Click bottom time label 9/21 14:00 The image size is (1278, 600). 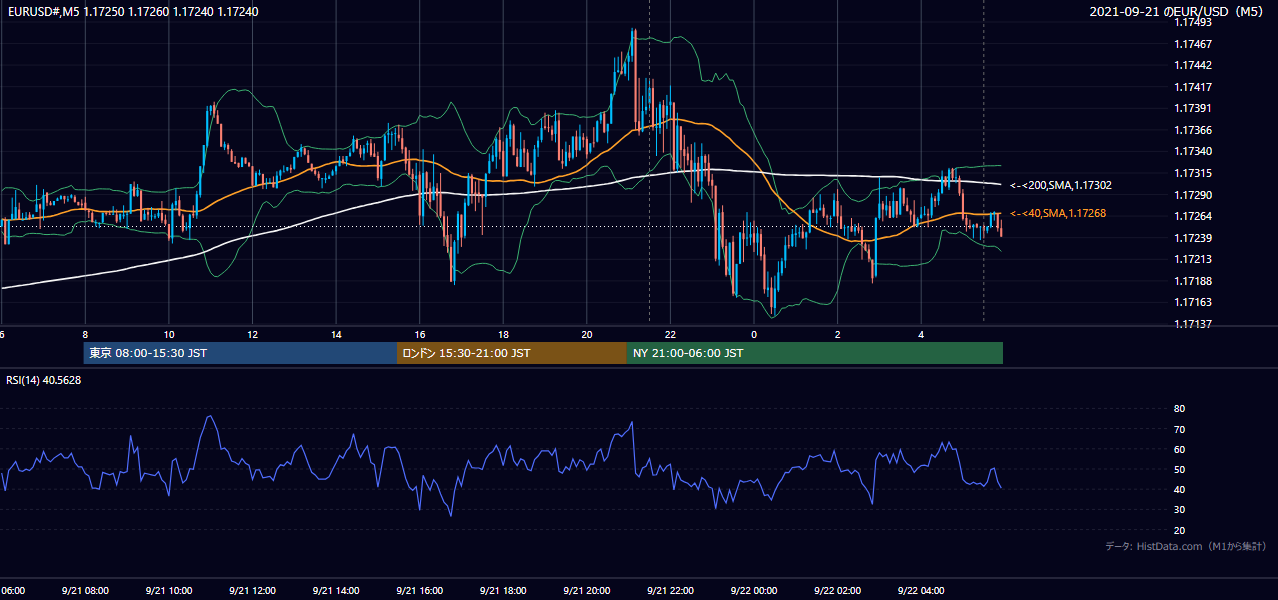(x=336, y=591)
